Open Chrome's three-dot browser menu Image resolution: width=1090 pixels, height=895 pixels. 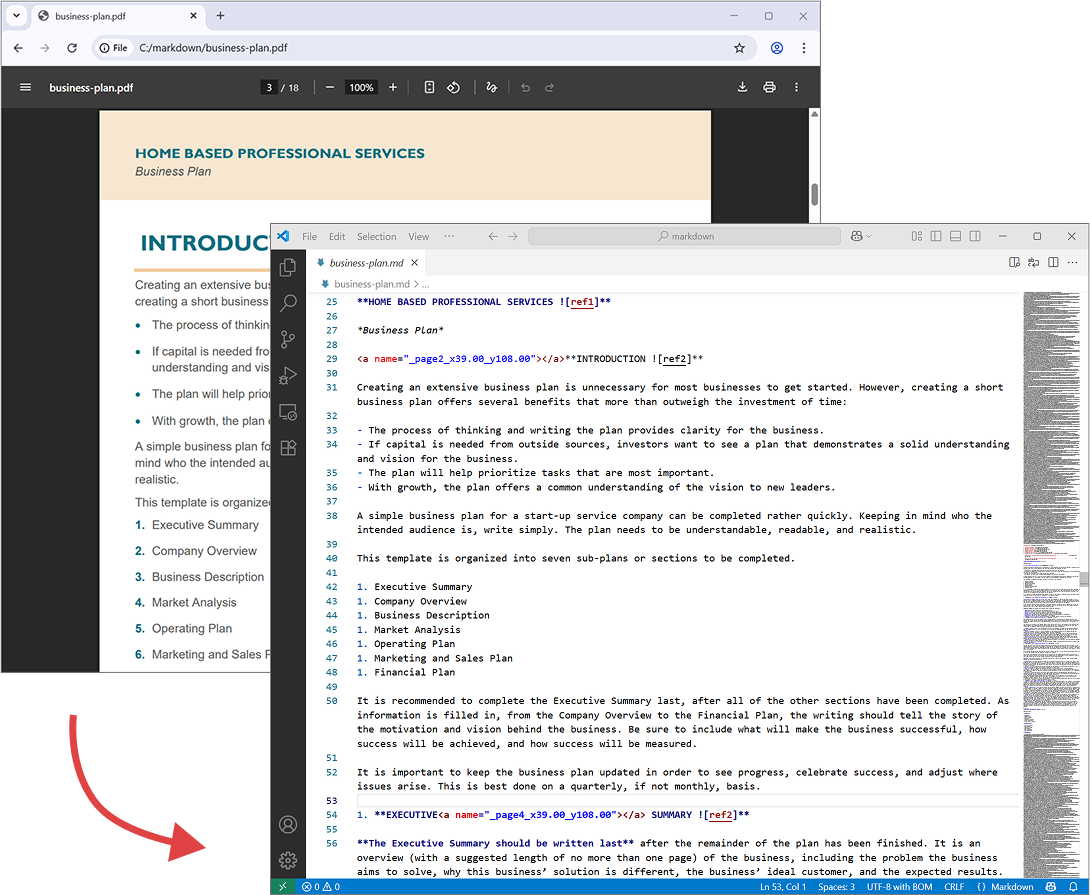click(x=804, y=47)
